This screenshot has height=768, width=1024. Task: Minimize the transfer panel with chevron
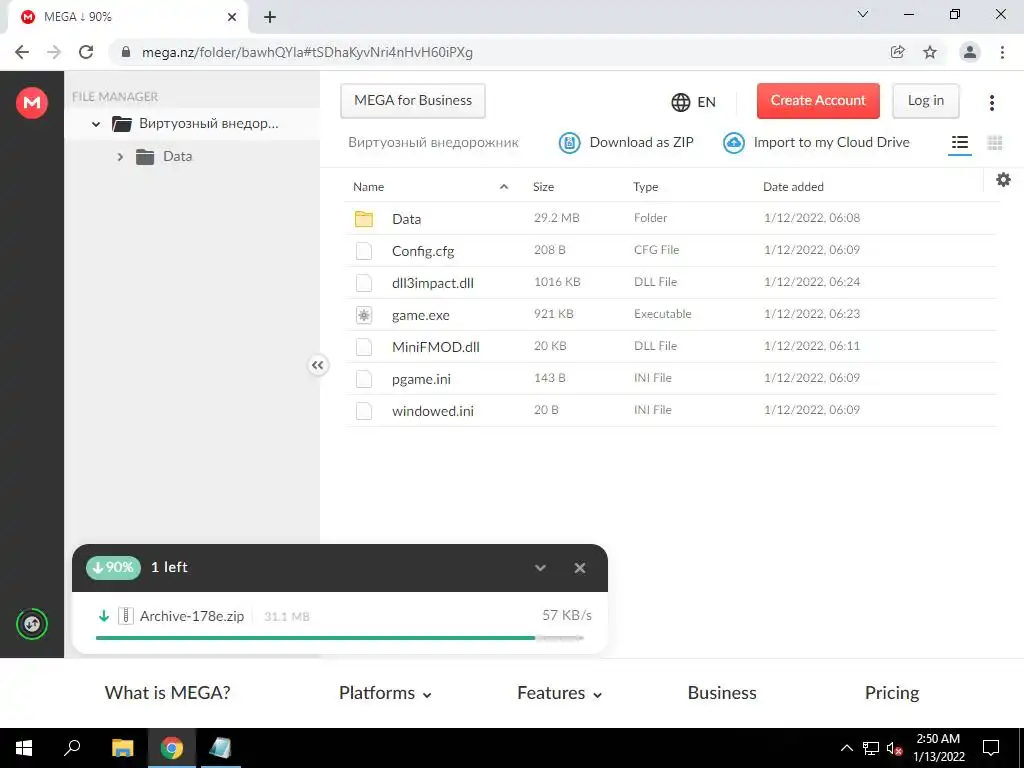pos(540,568)
